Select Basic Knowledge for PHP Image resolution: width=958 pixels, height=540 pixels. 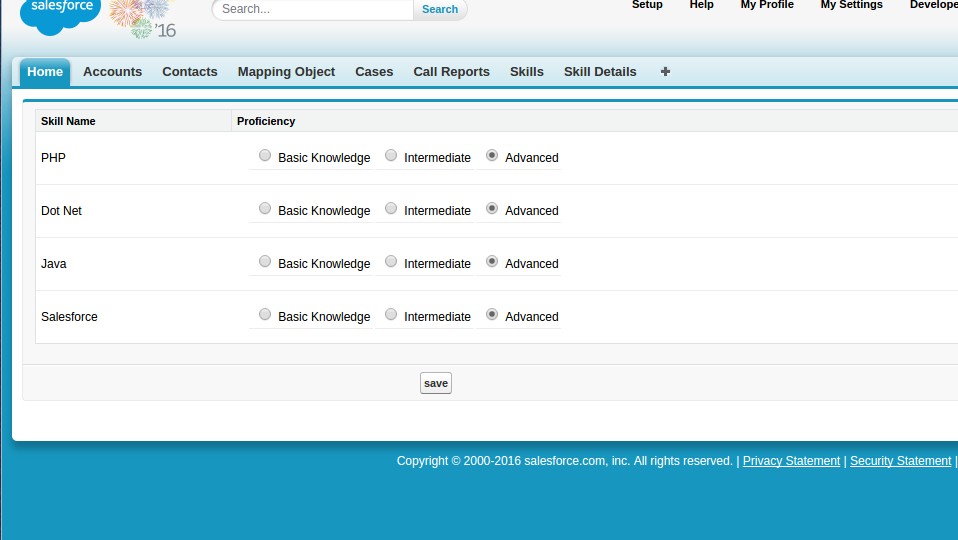(265, 155)
